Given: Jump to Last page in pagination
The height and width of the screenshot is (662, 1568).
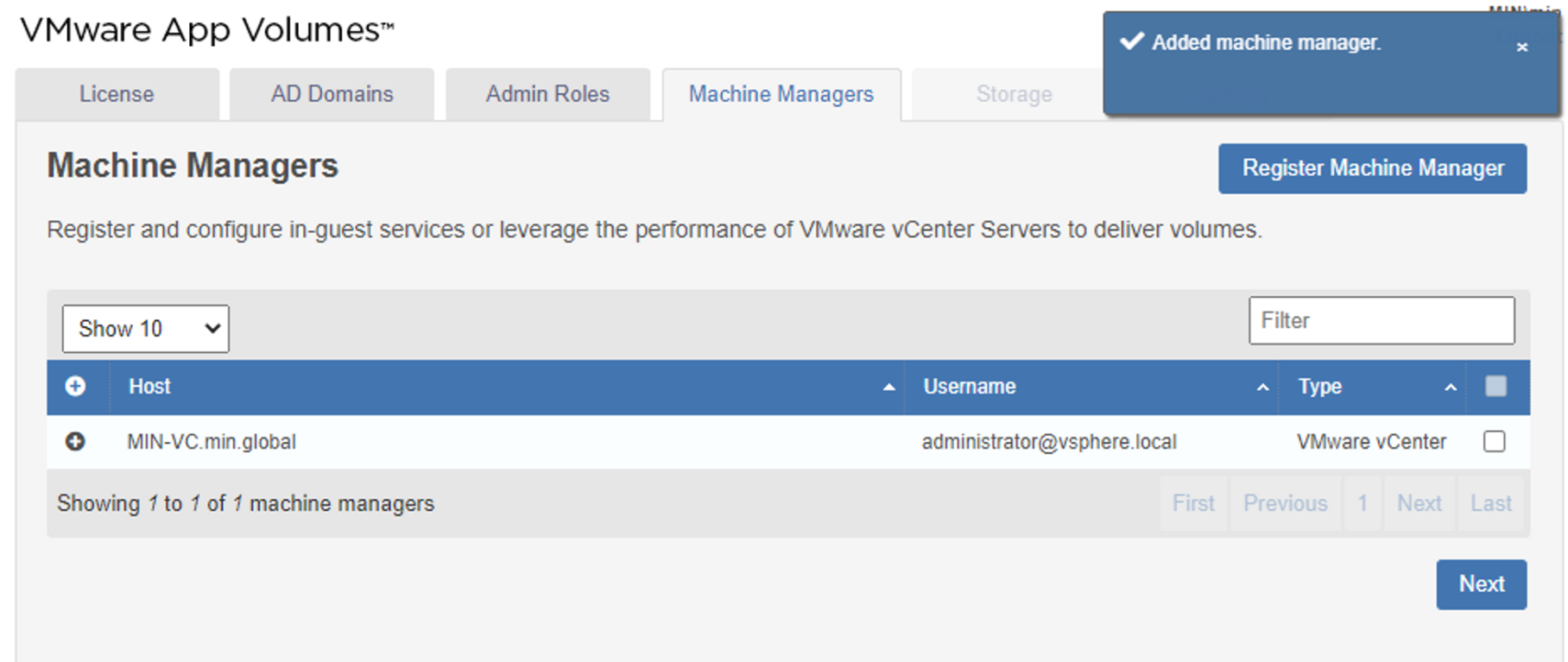Looking at the screenshot, I should (x=1491, y=503).
